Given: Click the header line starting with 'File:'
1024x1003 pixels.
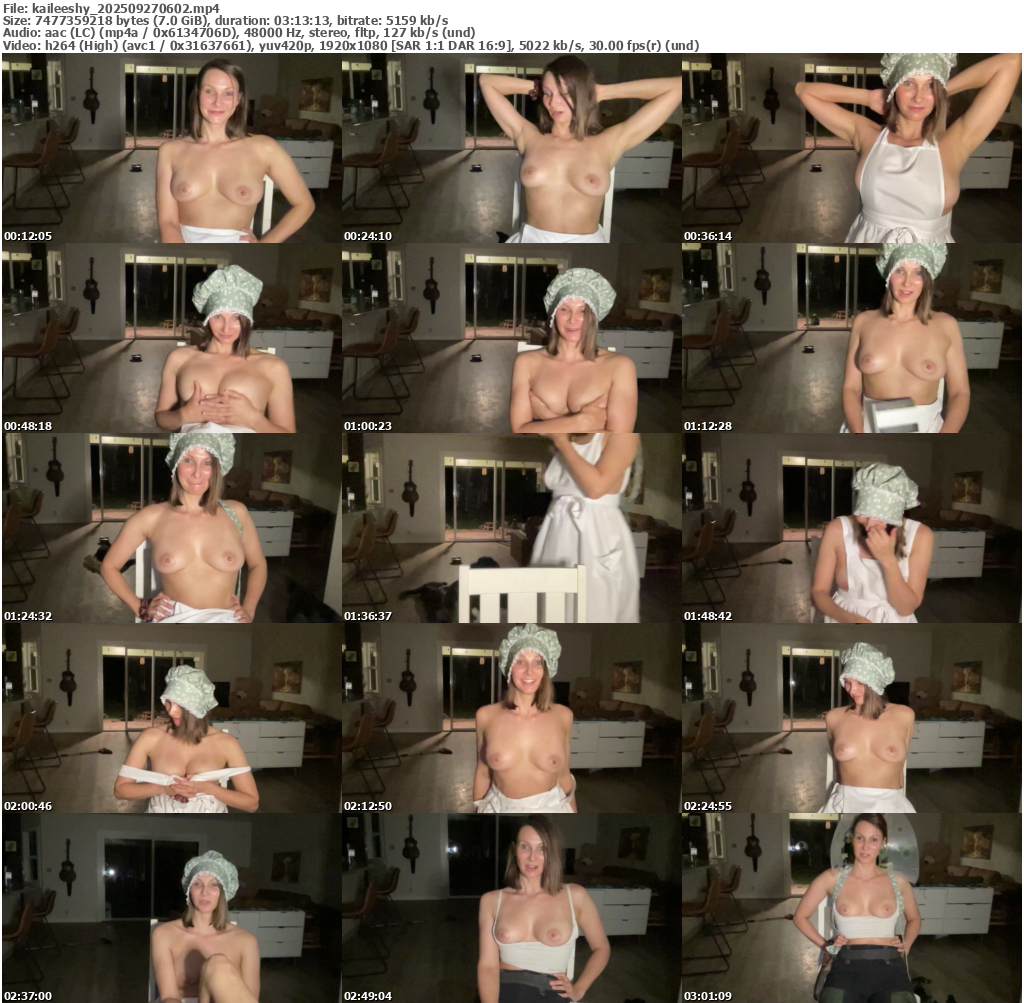Looking at the screenshot, I should (112, 8).
